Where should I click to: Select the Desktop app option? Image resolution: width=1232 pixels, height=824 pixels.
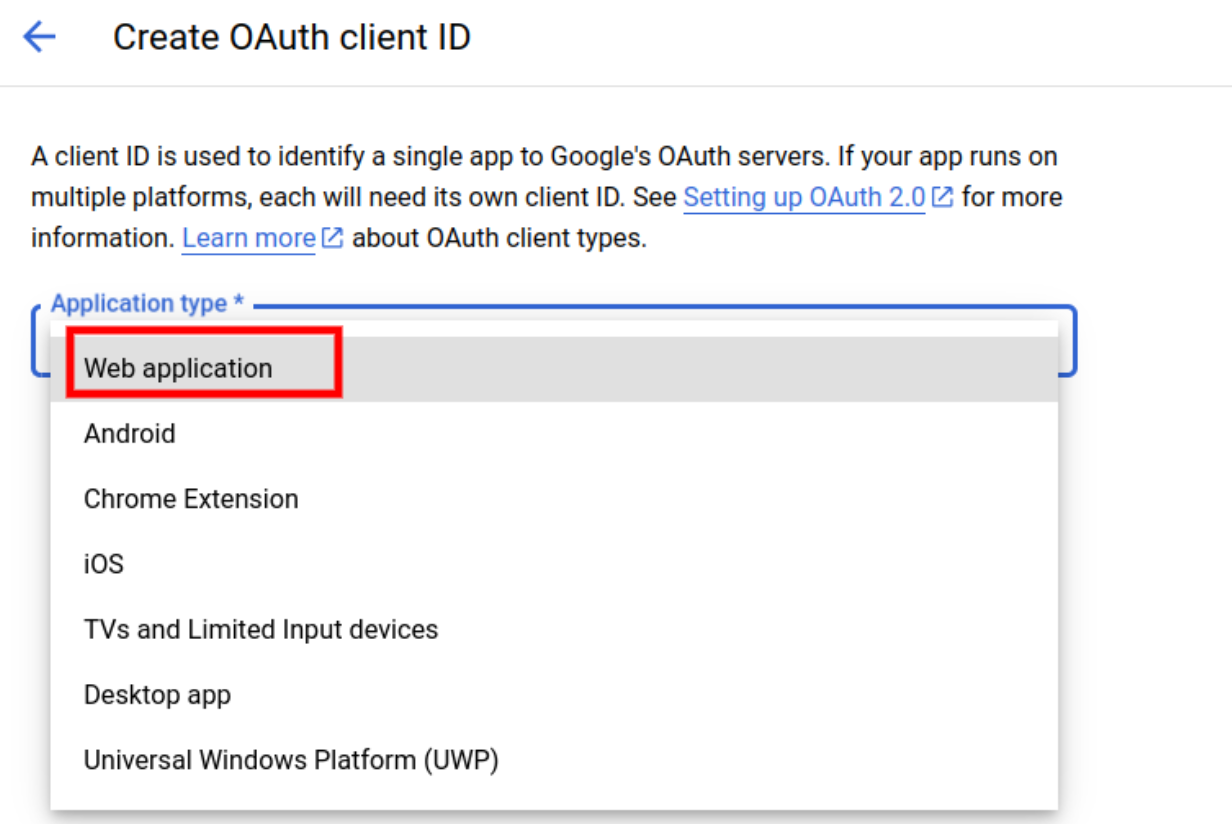[x=157, y=695]
